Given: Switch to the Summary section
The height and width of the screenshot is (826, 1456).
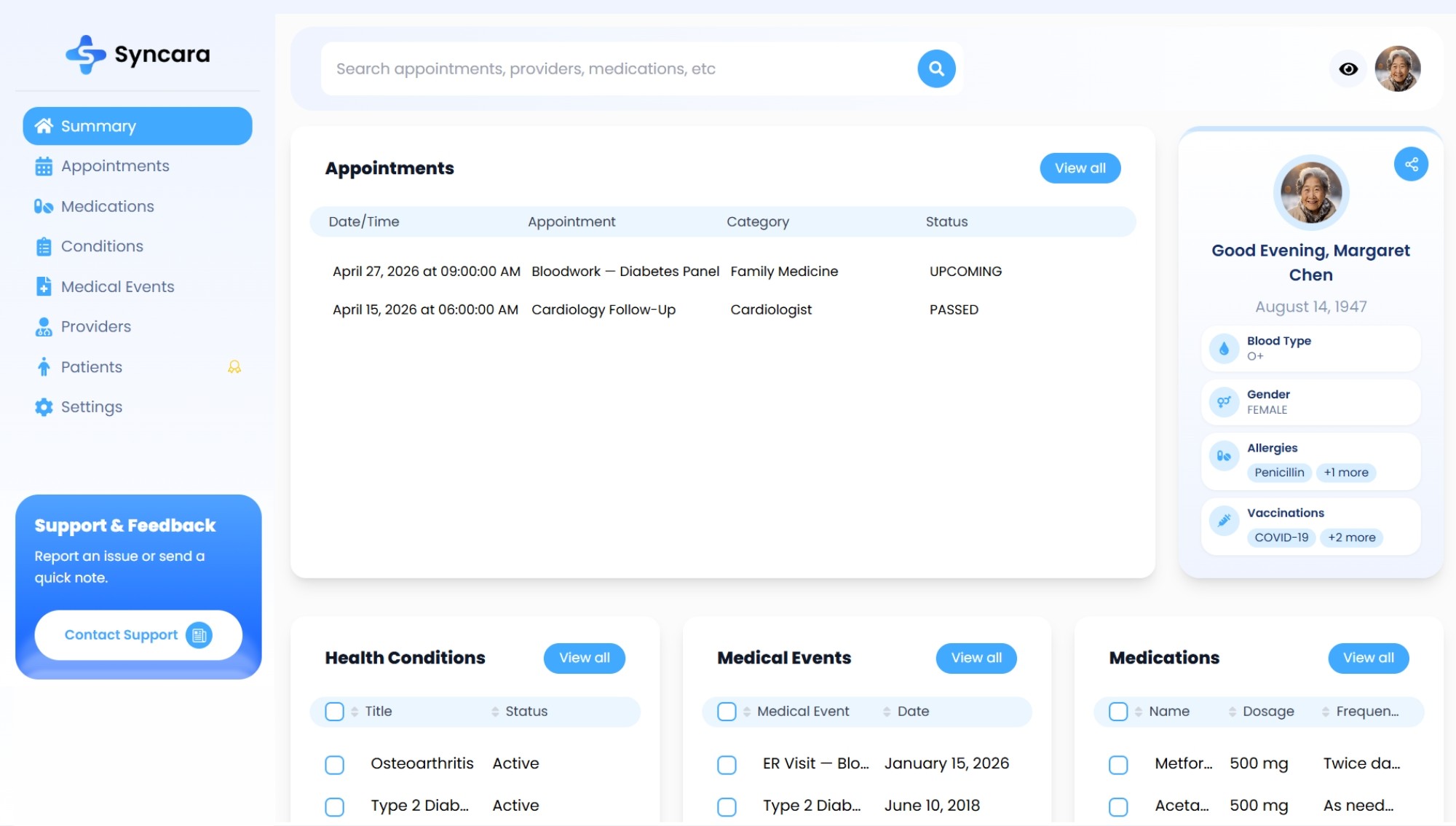Looking at the screenshot, I should (x=100, y=125).
